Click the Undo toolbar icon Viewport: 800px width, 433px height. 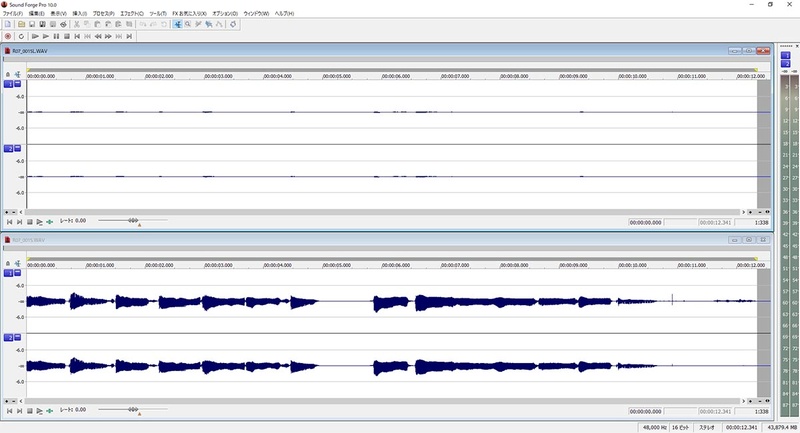coord(143,24)
